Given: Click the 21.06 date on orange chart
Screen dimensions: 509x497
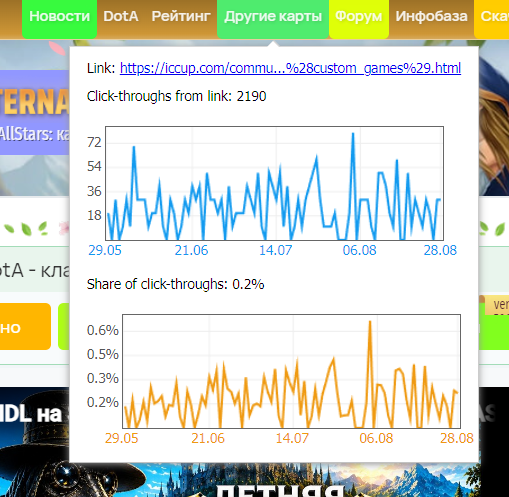Looking at the screenshot, I should pyautogui.click(x=208, y=438).
